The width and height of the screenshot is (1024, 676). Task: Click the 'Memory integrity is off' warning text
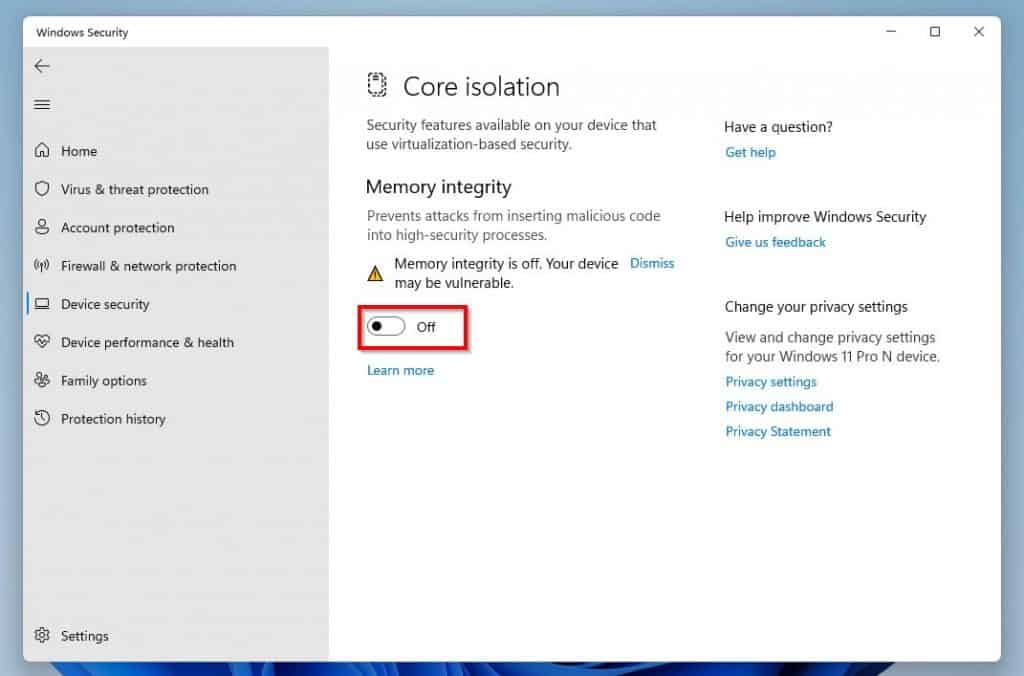pos(506,273)
